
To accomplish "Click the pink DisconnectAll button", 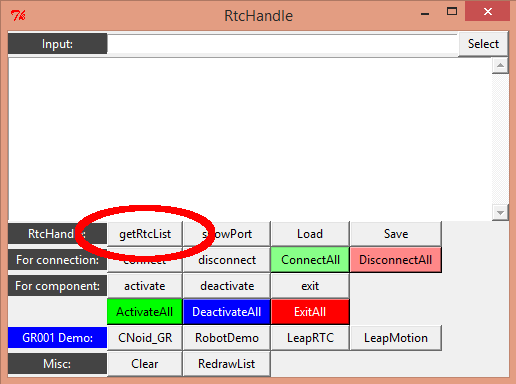I will click(396, 260).
